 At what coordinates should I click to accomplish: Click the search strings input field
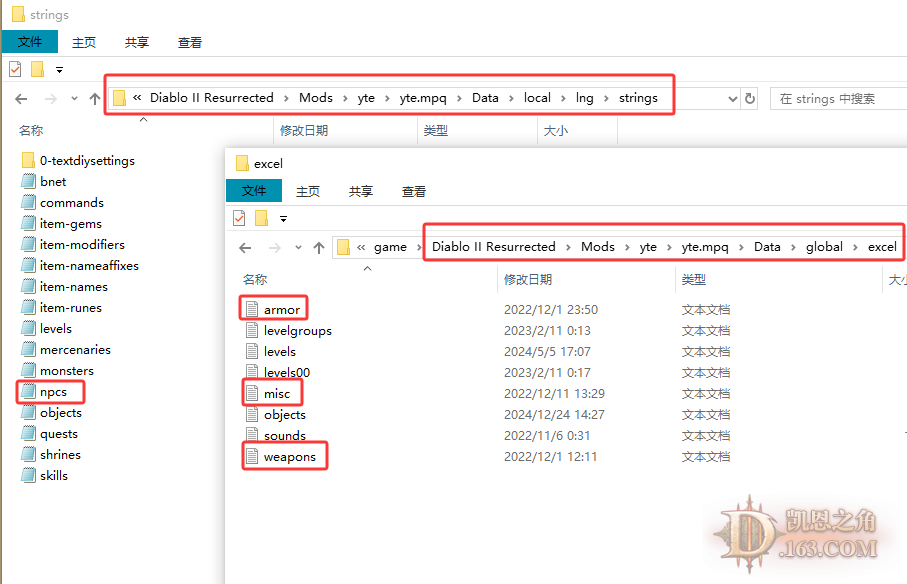(838, 99)
